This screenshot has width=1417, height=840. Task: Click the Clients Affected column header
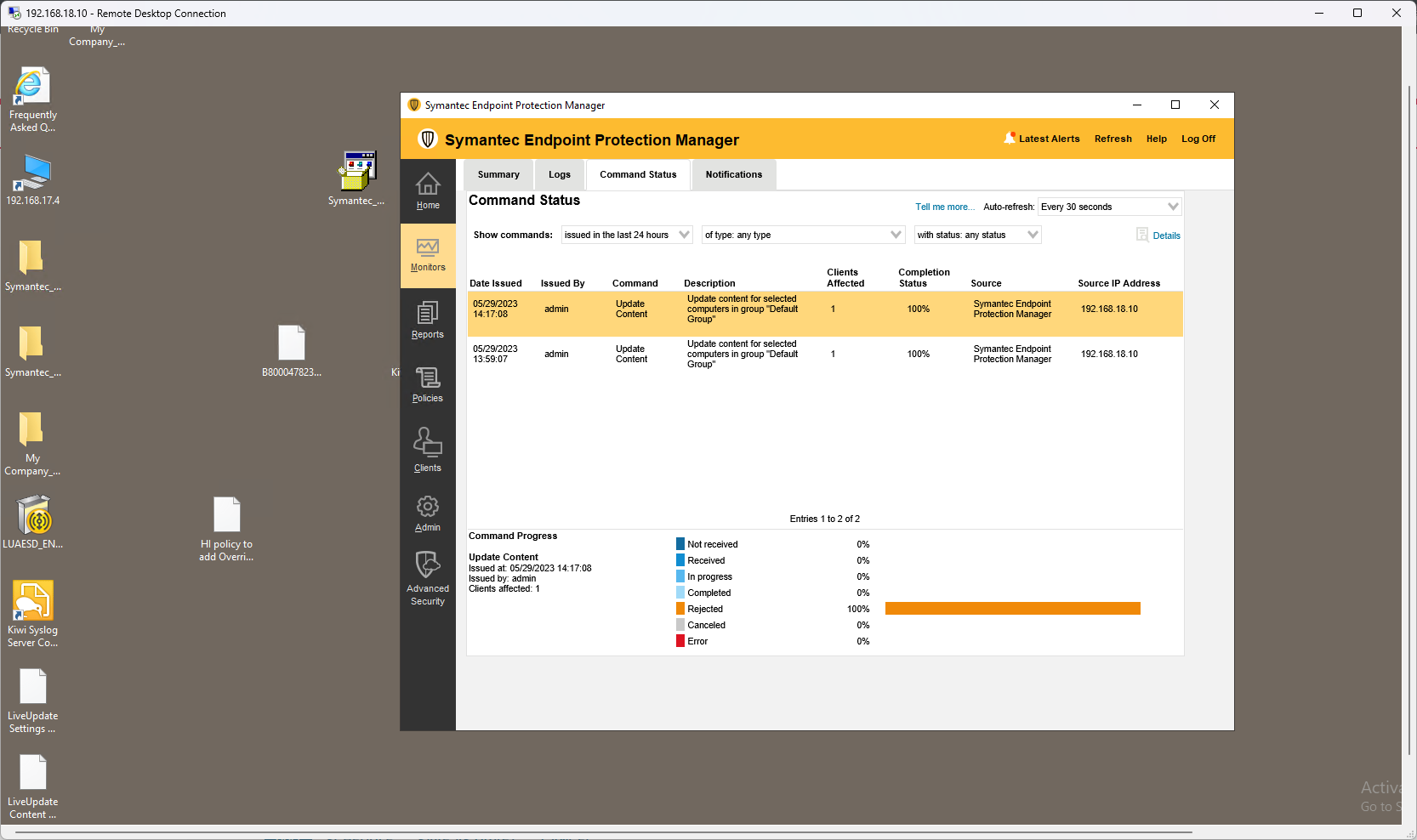[x=845, y=278]
